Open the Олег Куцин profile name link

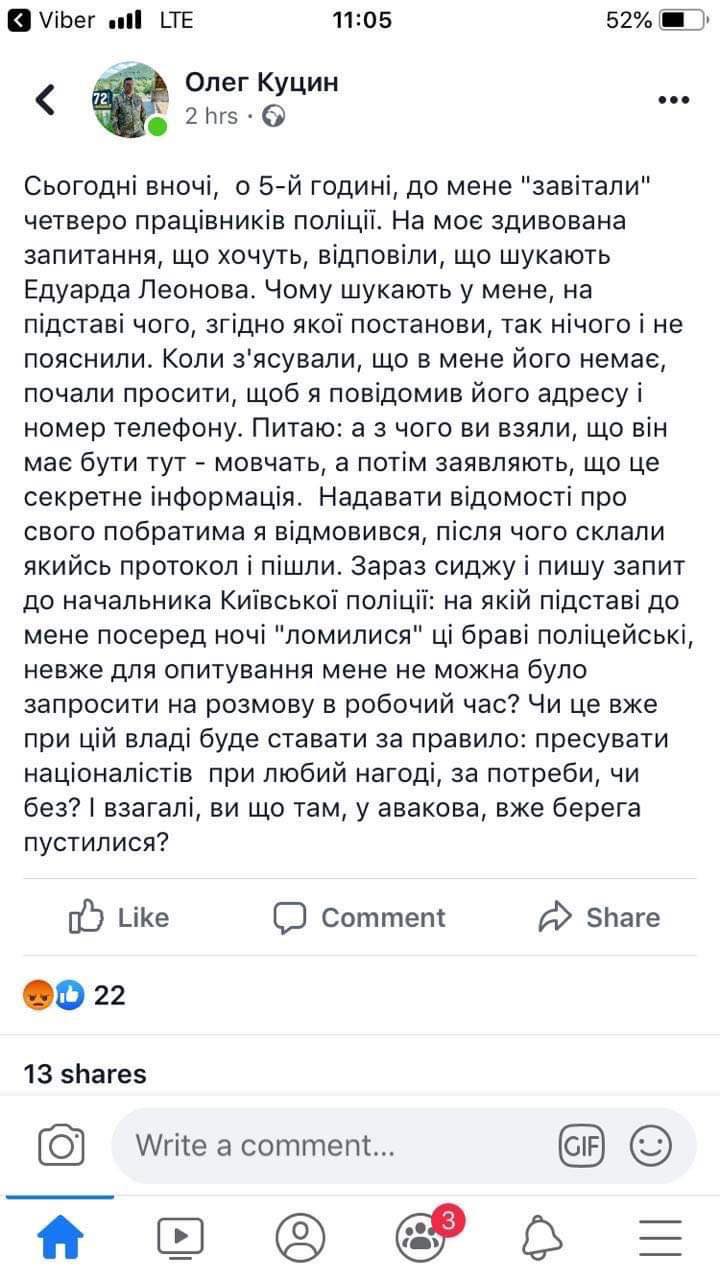(262, 82)
